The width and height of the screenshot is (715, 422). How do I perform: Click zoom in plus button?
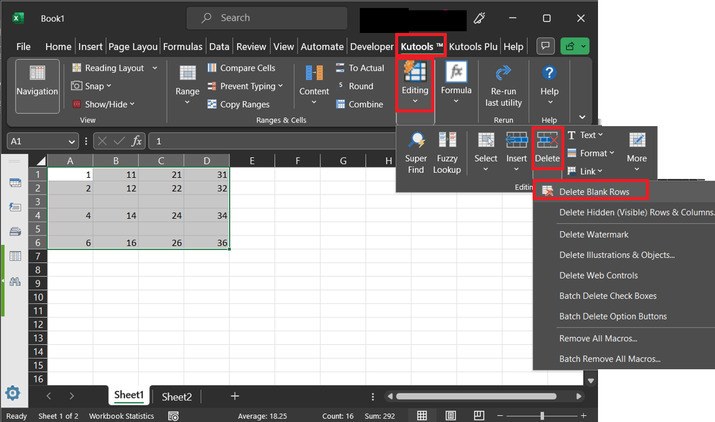(583, 416)
